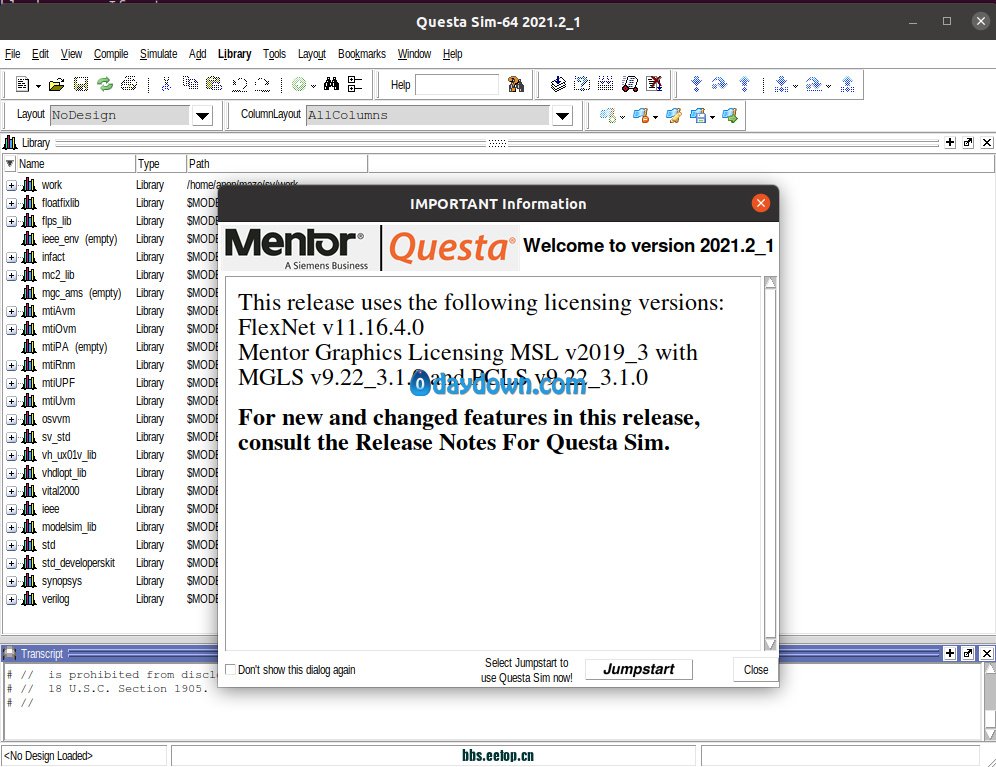996x767 pixels.
Task: Click the layered-windows icon with floppy disk
Action: tap(698, 116)
